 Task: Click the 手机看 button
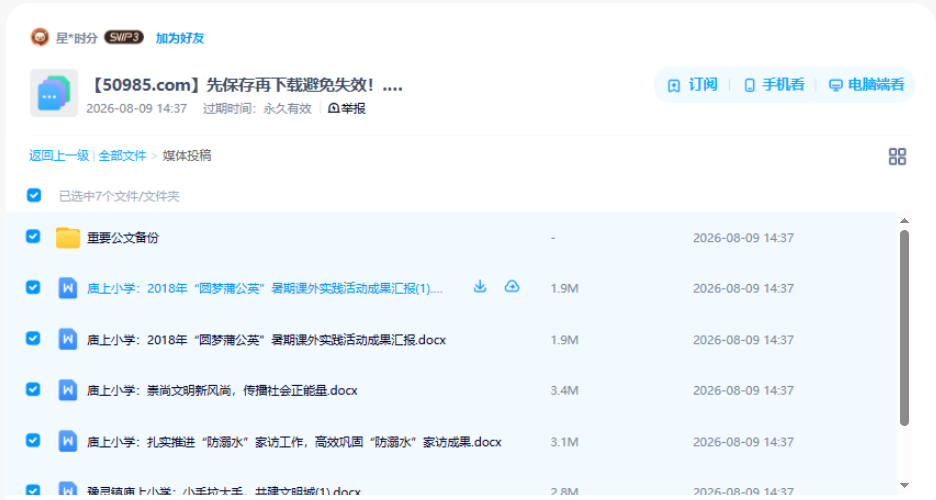[774, 85]
